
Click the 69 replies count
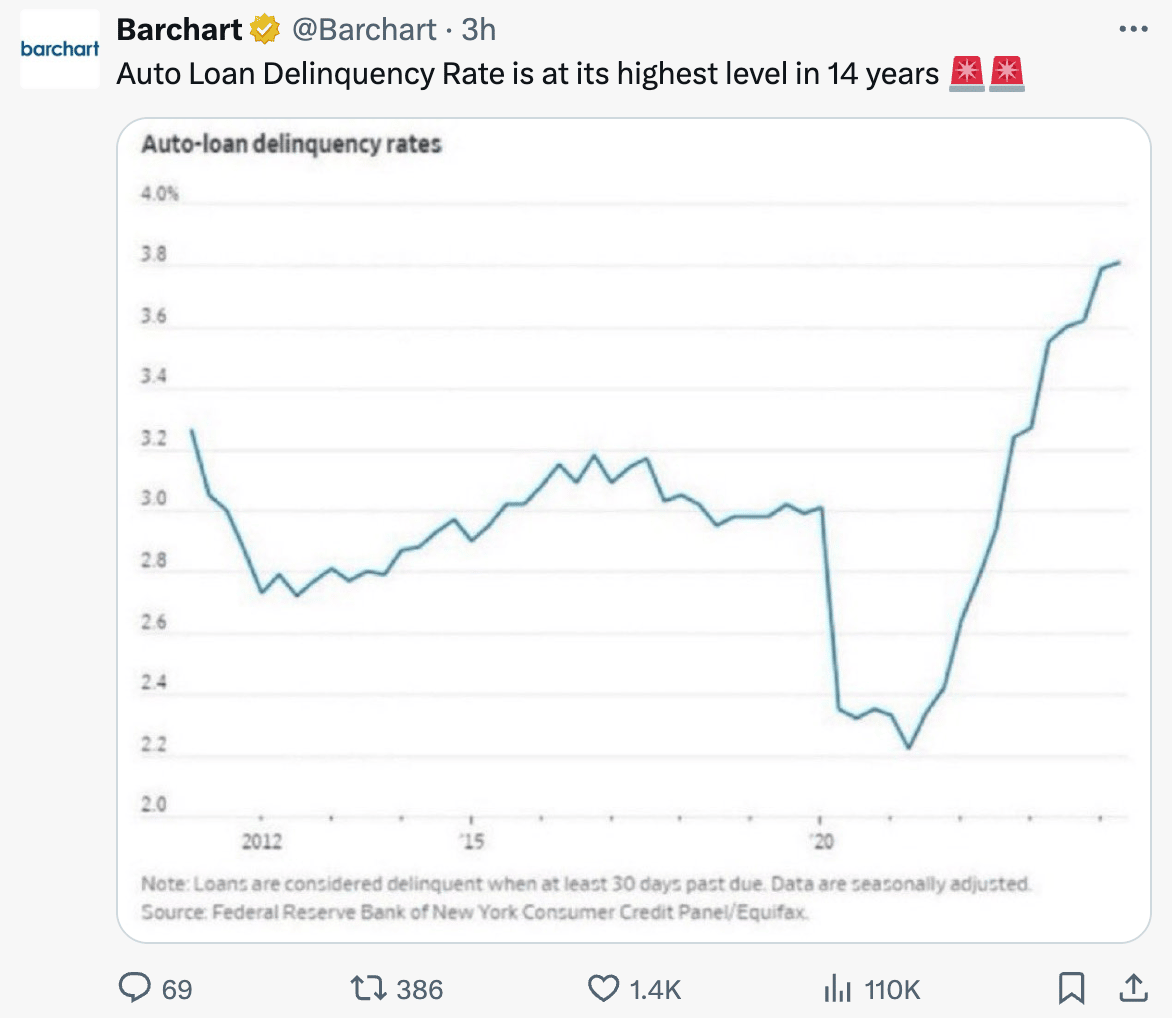[x=177, y=989]
